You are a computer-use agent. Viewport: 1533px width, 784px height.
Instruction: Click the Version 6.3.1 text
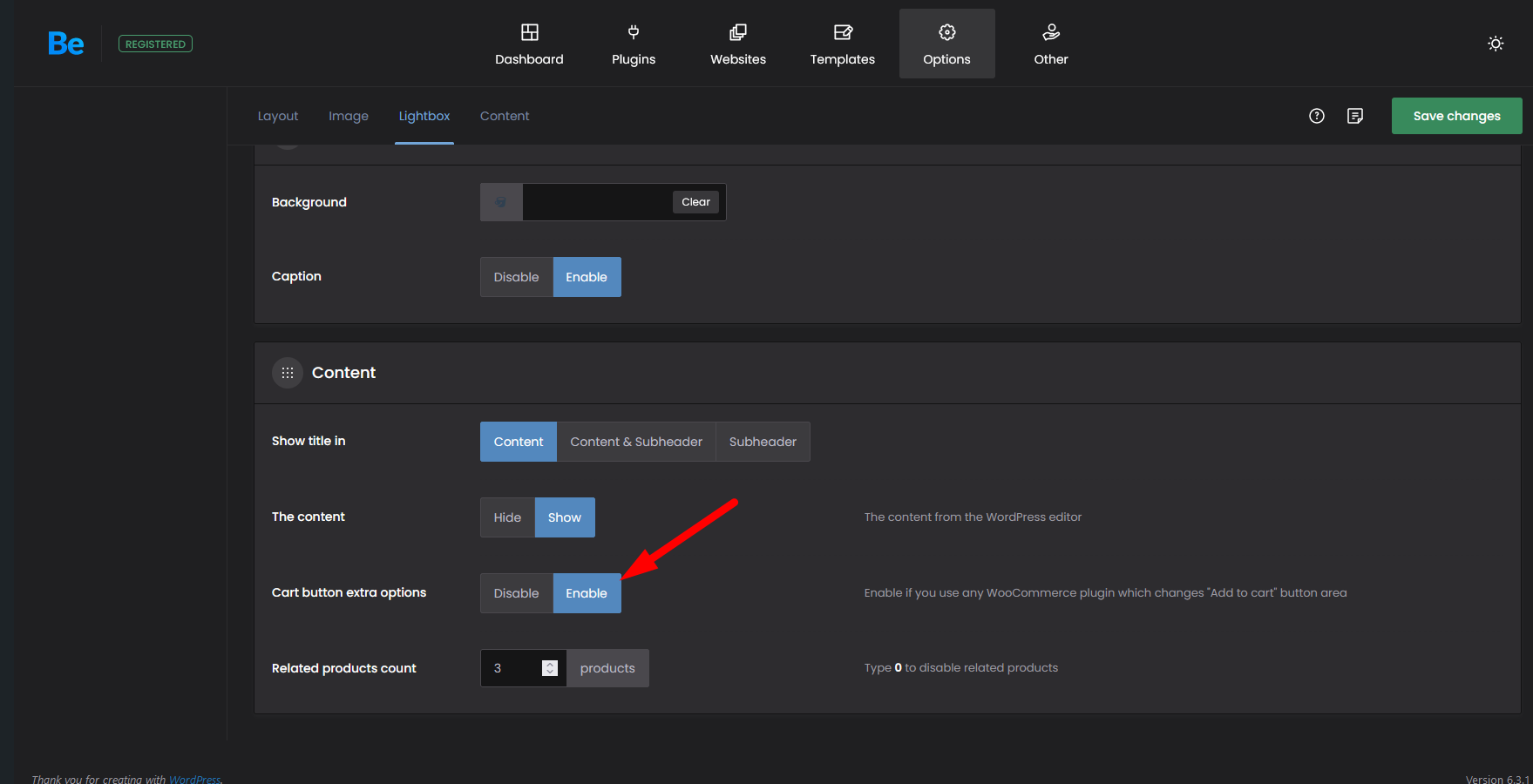[x=1497, y=779]
